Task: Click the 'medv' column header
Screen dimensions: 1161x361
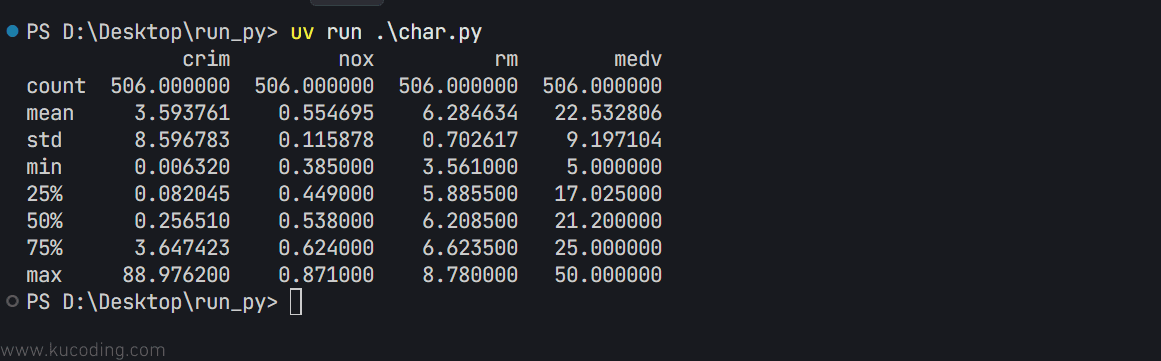Action: (638, 59)
